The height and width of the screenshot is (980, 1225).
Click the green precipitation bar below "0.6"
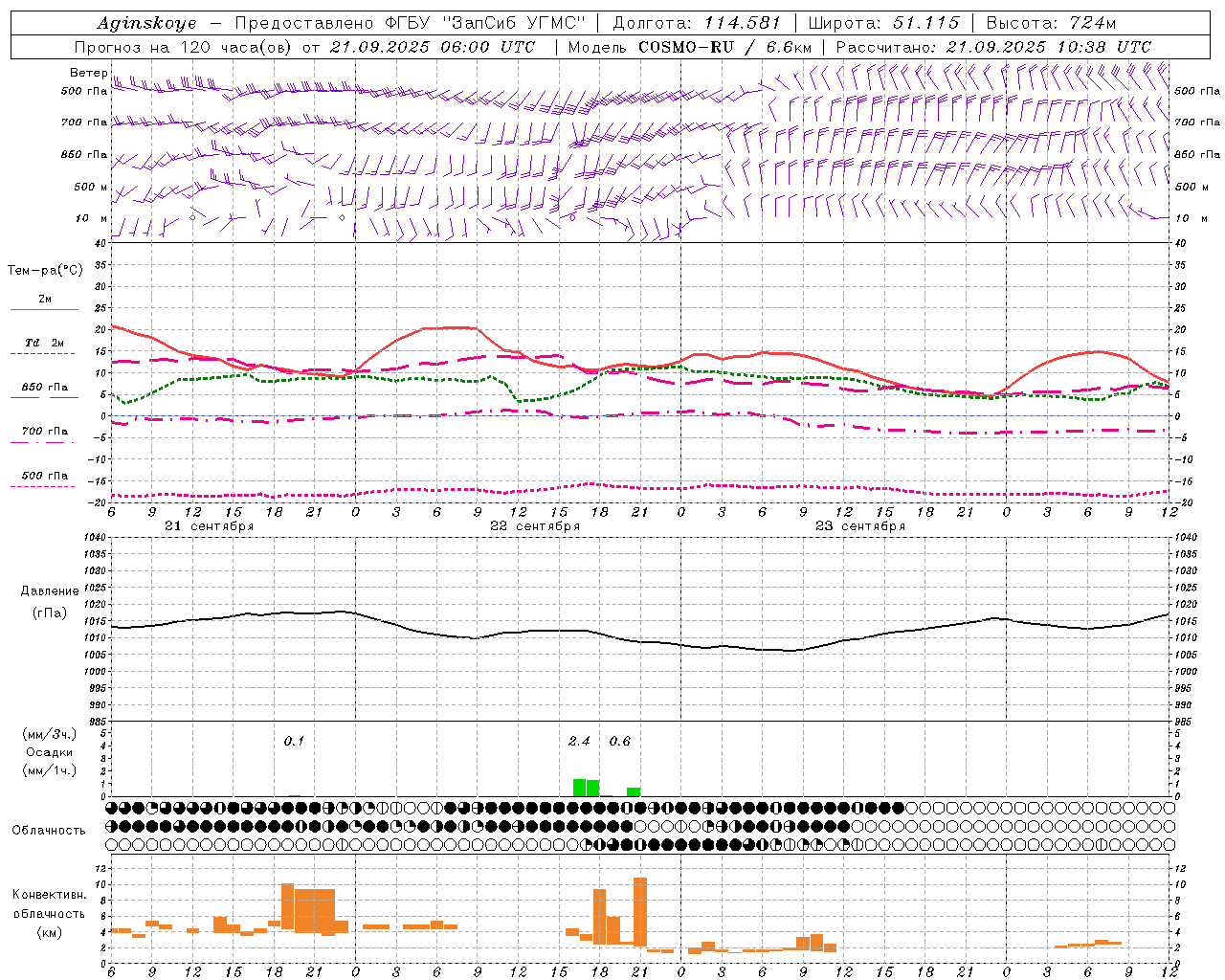[634, 792]
